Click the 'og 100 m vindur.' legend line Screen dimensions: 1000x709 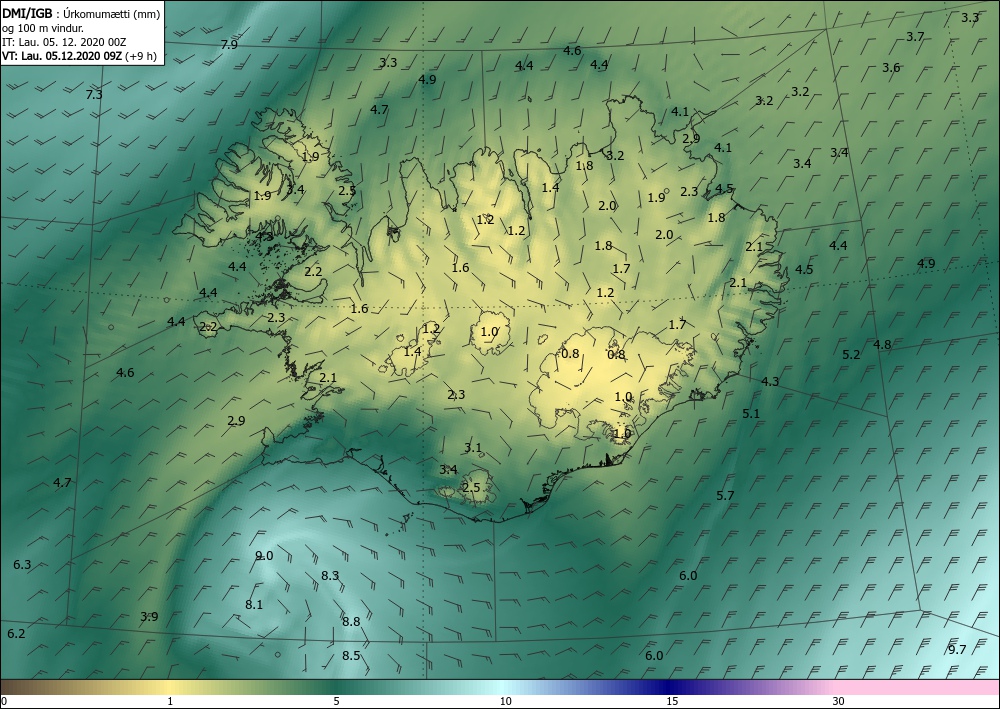click(43, 28)
